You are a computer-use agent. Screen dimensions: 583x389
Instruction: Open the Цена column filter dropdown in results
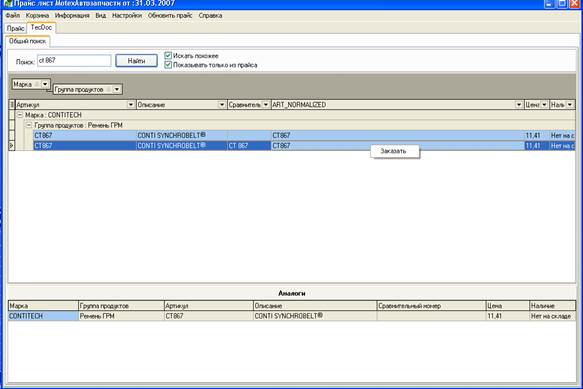(x=544, y=105)
